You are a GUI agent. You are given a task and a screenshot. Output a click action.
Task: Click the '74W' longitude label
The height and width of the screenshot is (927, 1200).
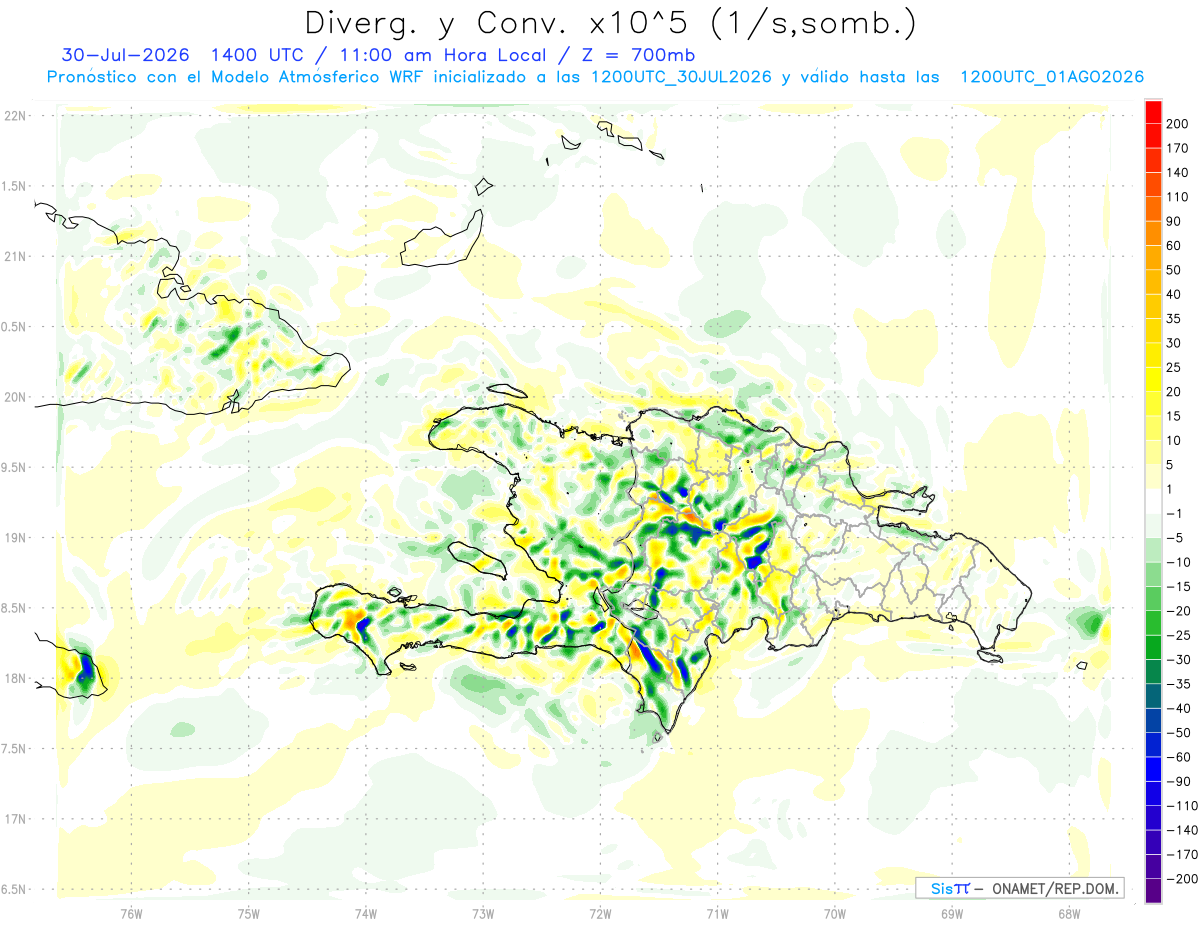[x=366, y=912]
